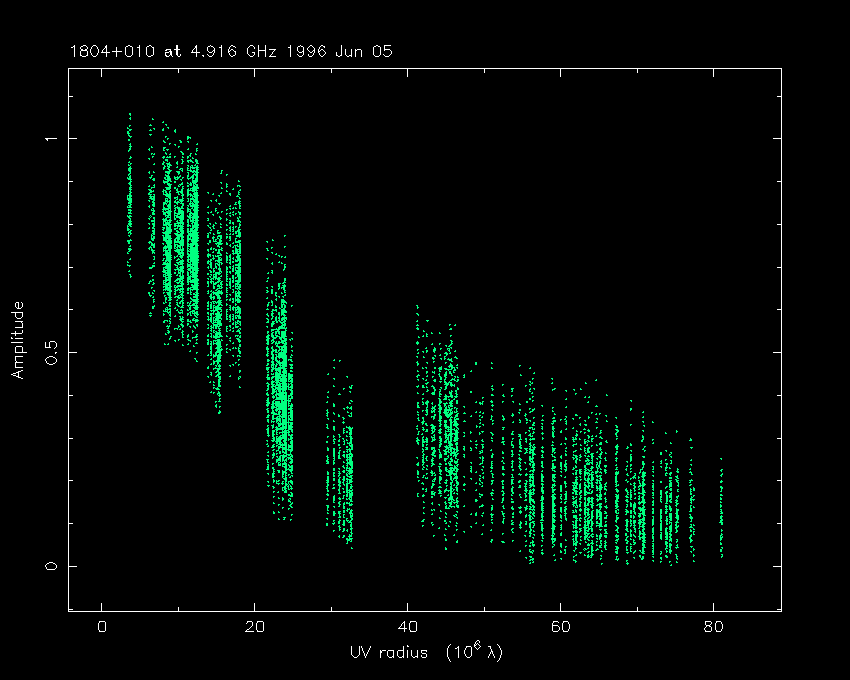Click the 'Amplitude' y-axis label
Screen dimensions: 850x680
point(17,340)
